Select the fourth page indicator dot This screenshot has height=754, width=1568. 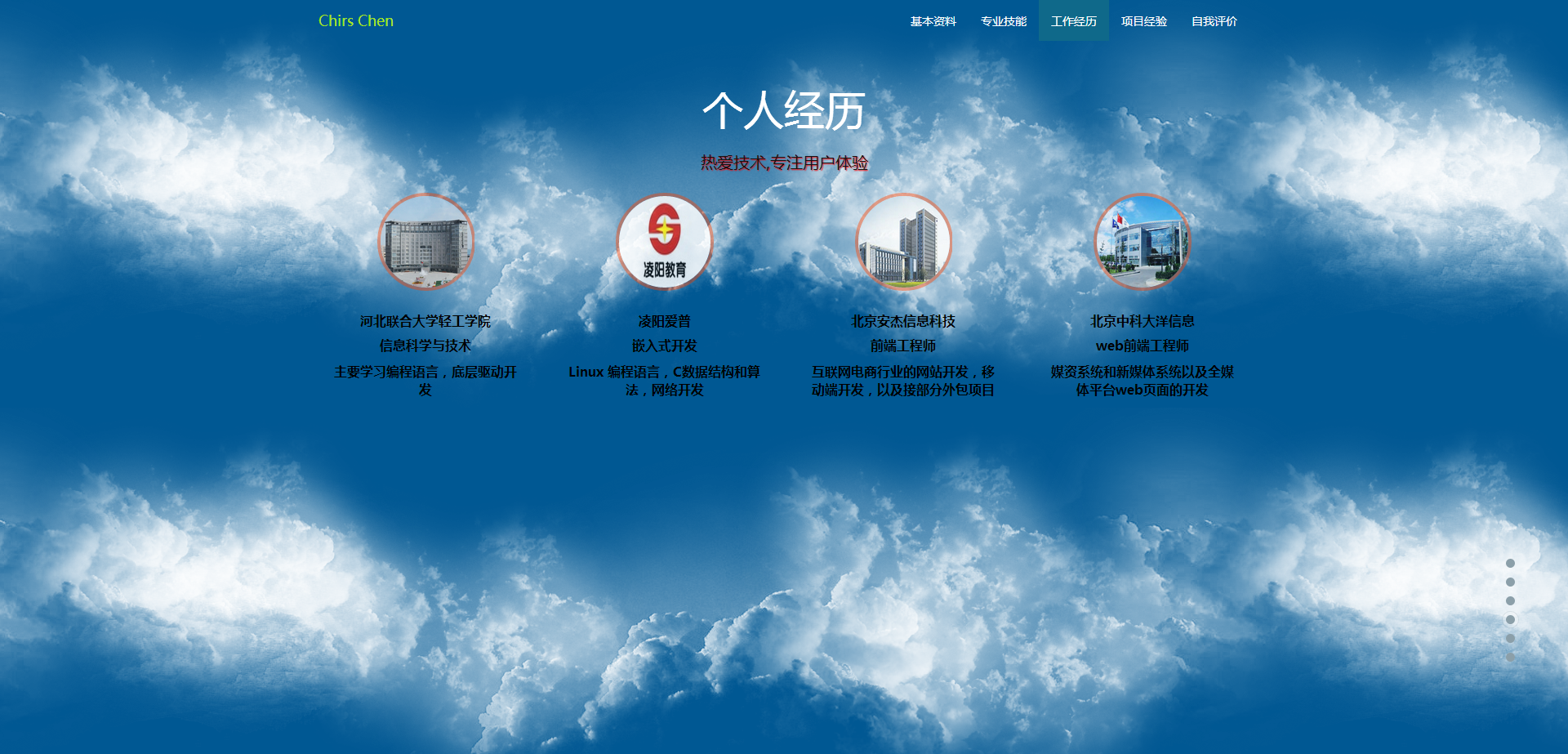(1510, 620)
